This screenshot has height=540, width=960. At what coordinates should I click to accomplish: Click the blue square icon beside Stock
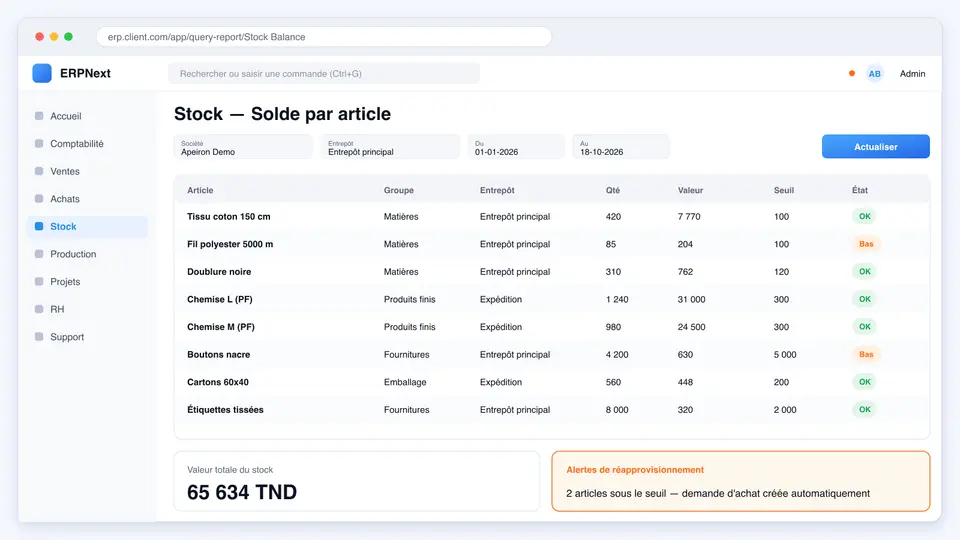39,226
